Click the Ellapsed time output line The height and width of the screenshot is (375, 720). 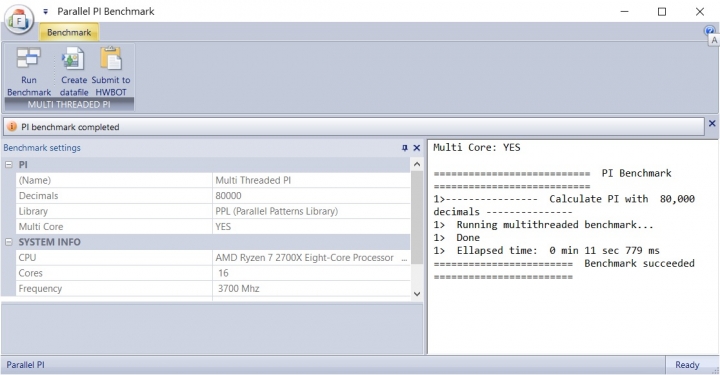[546, 251]
